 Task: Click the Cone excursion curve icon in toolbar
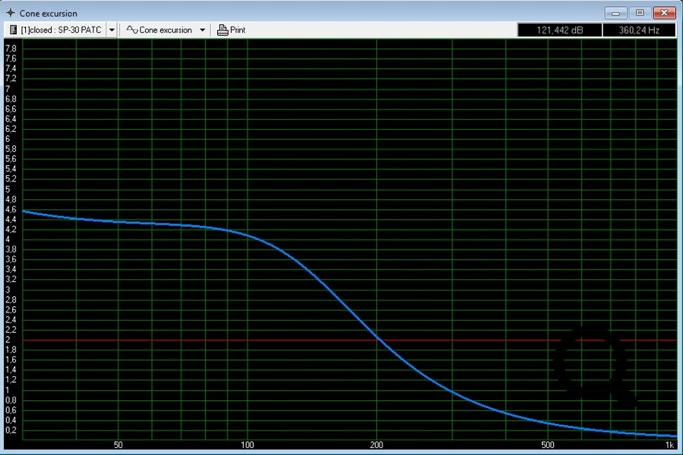pos(131,30)
